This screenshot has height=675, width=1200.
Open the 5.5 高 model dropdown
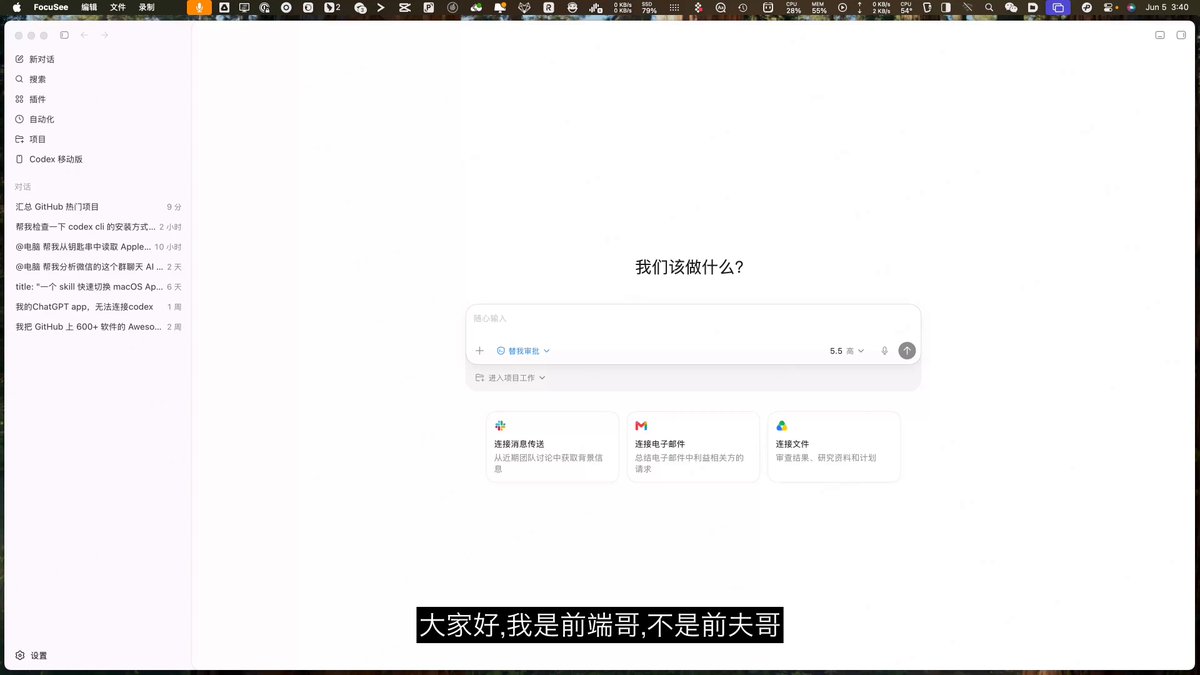click(847, 351)
